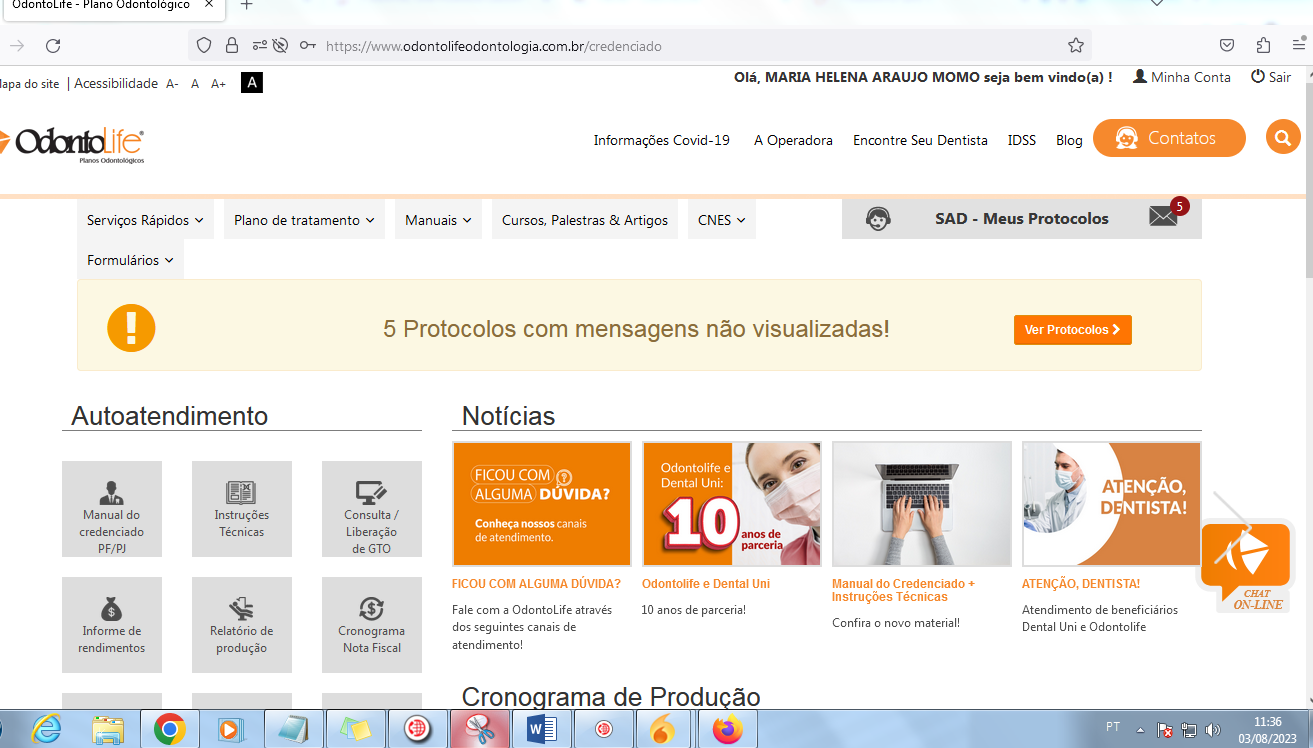The height and width of the screenshot is (748, 1313).
Task: Open the SAD protocols envelope icon
Action: [x=1163, y=216]
